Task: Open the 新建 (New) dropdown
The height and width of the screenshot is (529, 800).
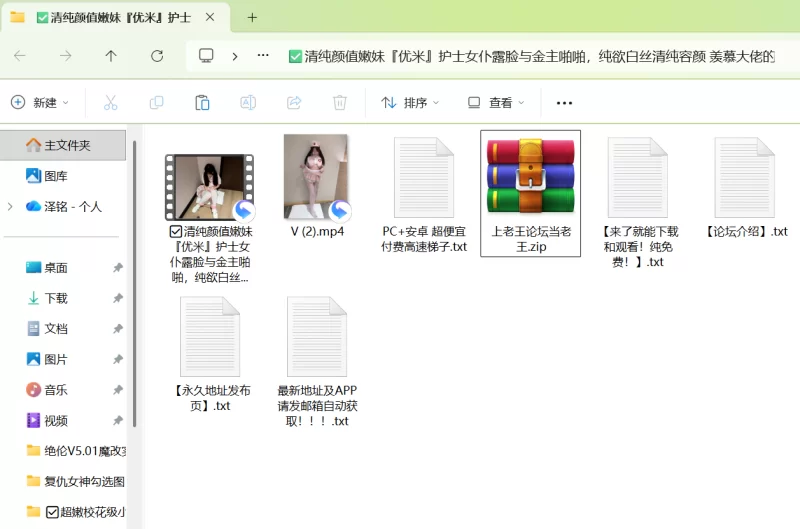Action: [40, 102]
